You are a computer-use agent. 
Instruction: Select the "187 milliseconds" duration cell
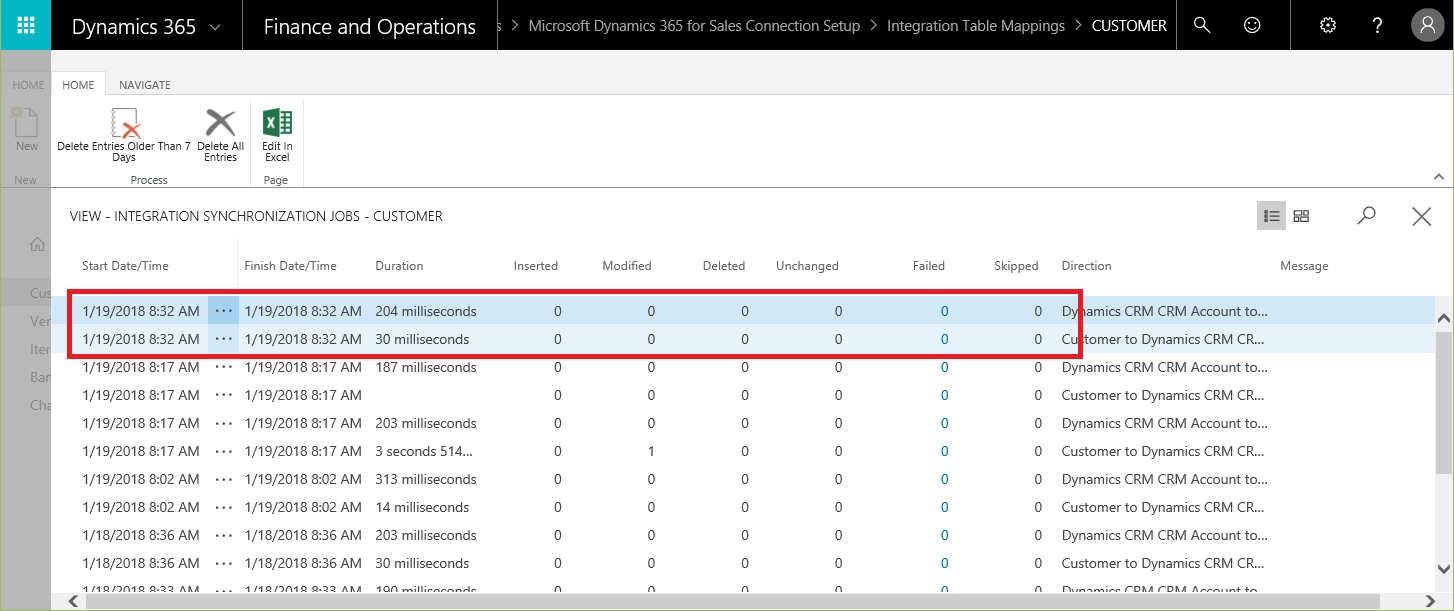pos(426,367)
